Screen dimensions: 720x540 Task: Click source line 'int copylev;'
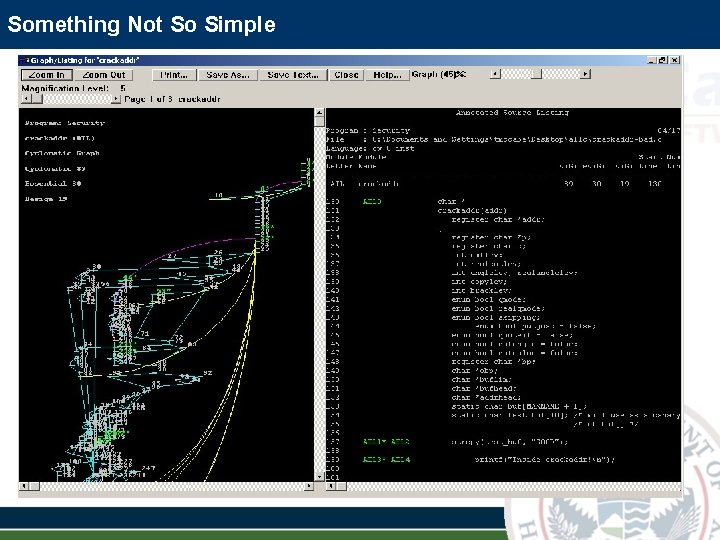click(x=479, y=281)
